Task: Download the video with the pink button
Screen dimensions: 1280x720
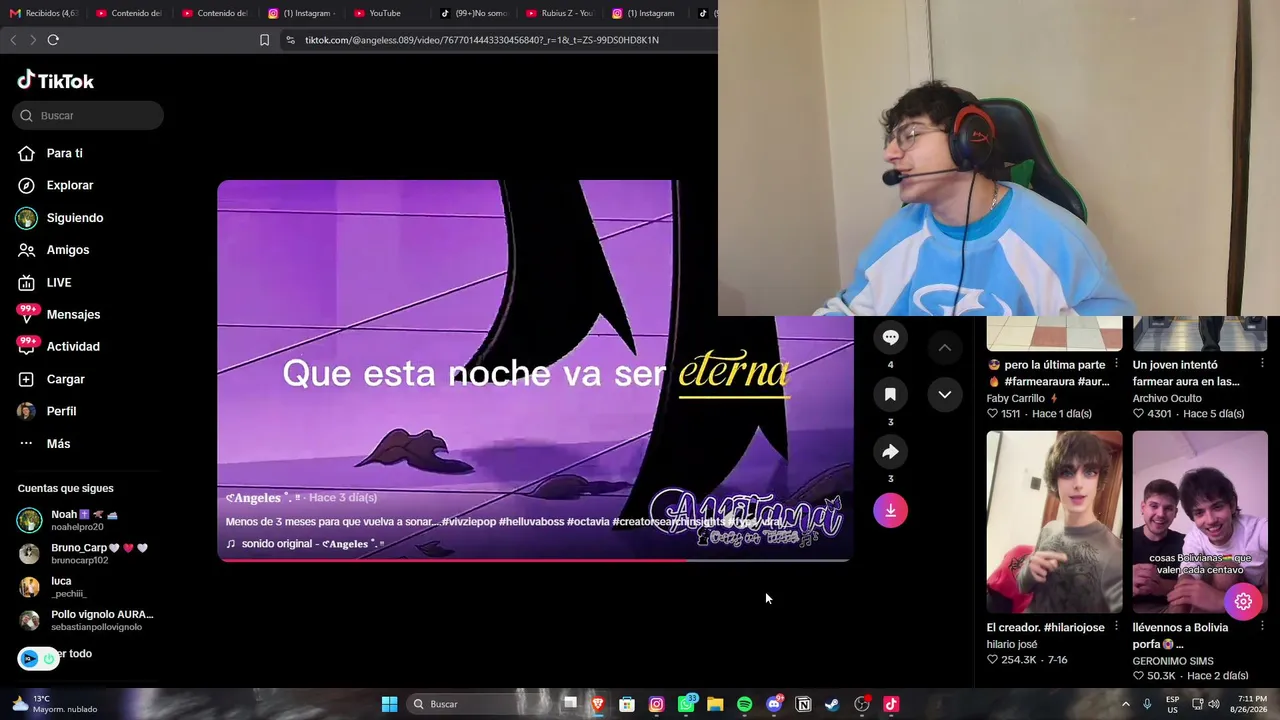Action: (890, 511)
